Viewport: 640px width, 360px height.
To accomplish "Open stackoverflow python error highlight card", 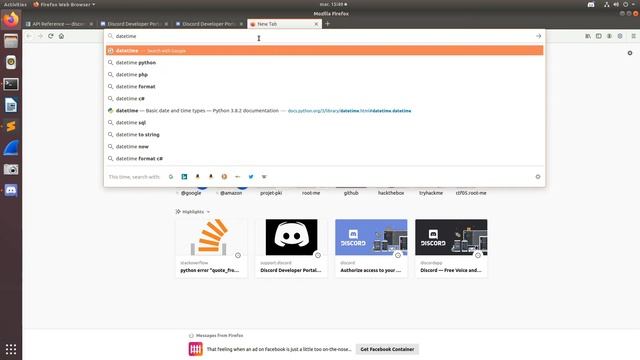I will (x=211, y=248).
